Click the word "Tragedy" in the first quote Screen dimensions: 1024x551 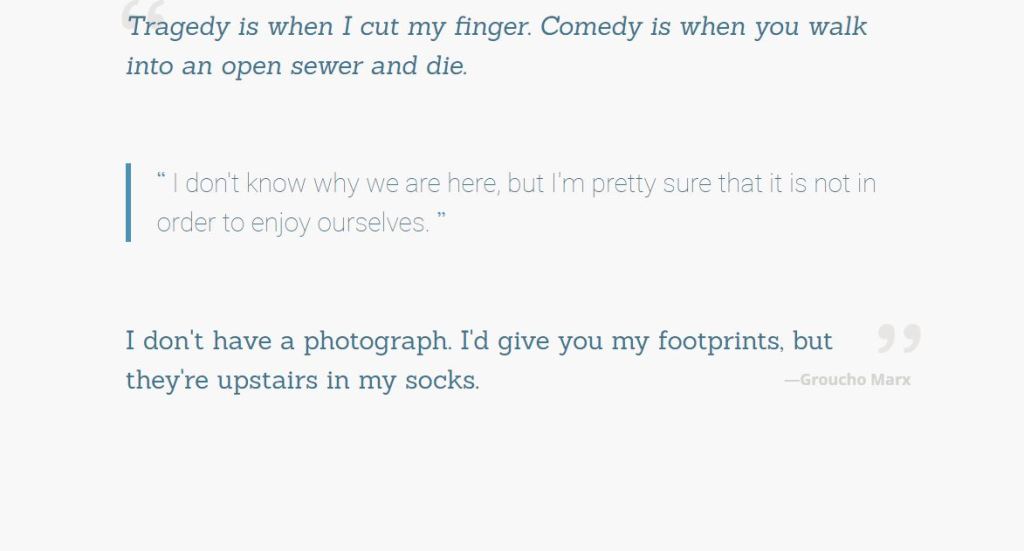pos(179,27)
